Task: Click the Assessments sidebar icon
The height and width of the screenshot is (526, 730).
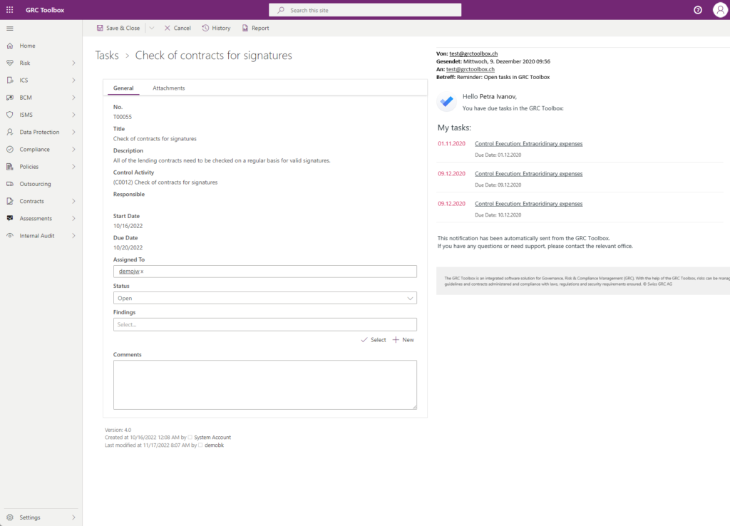Action: pos(10,218)
